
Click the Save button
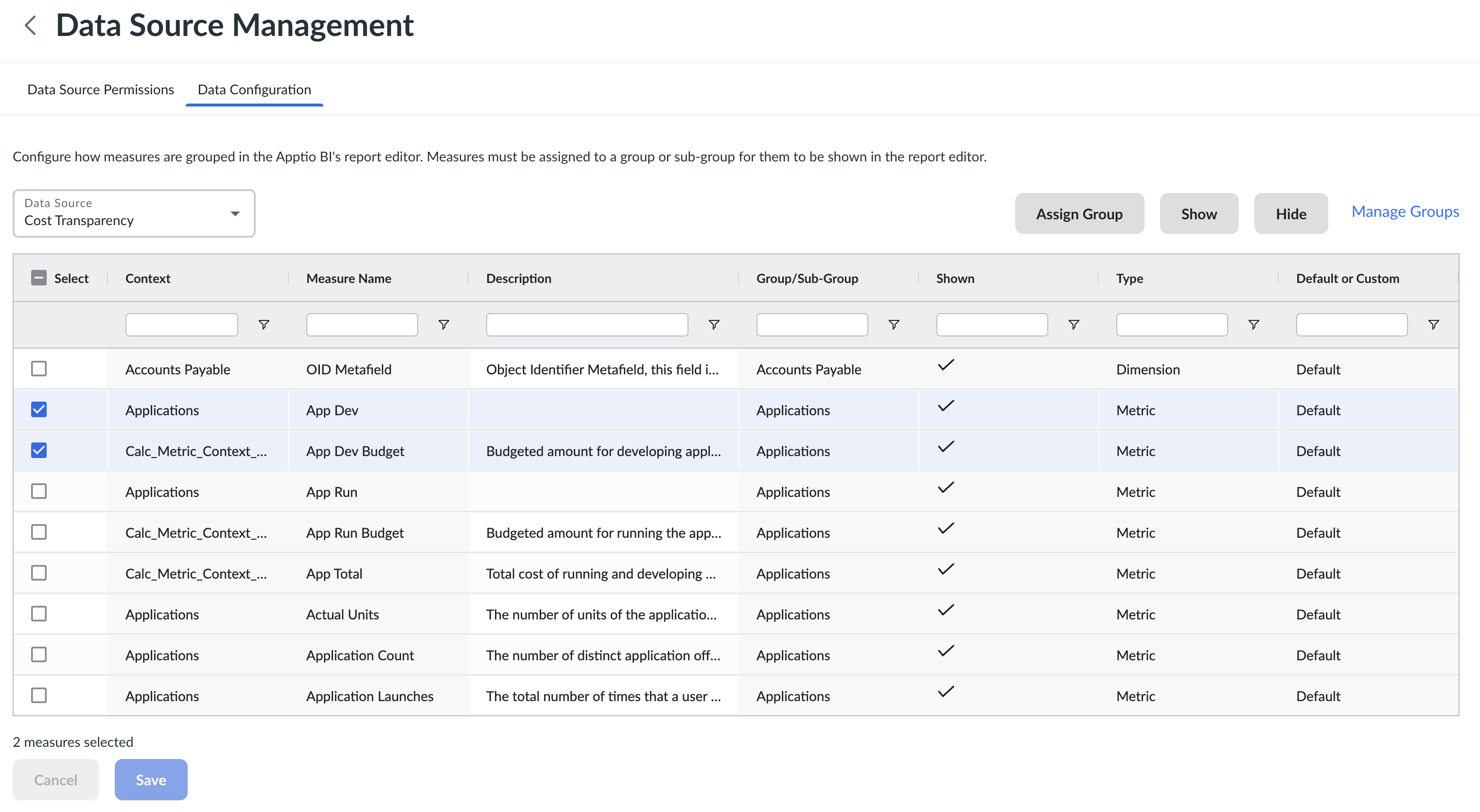coord(151,779)
